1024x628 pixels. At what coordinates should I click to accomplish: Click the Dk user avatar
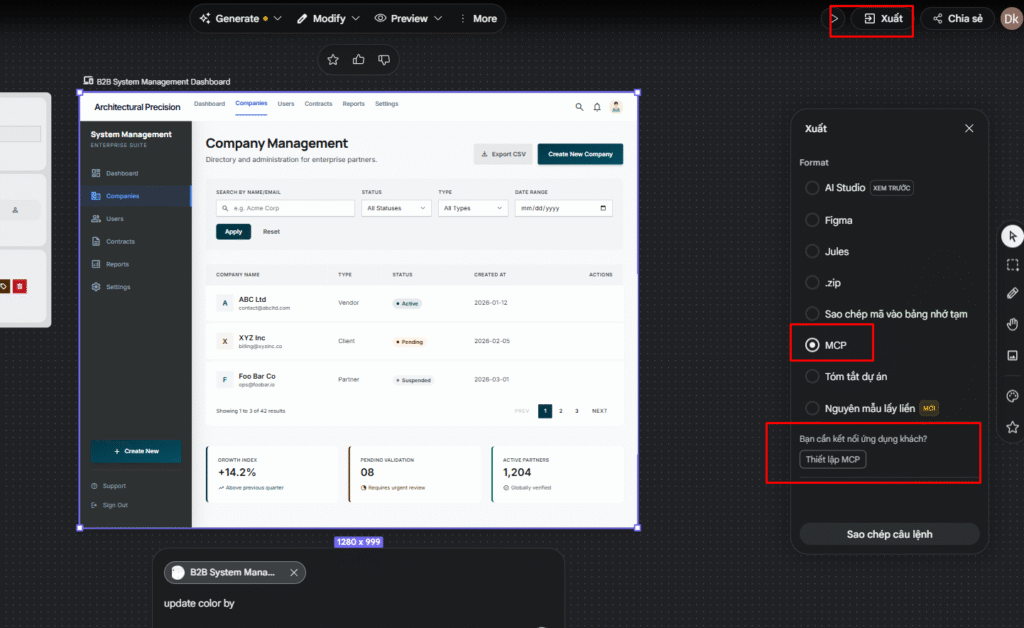click(1011, 19)
